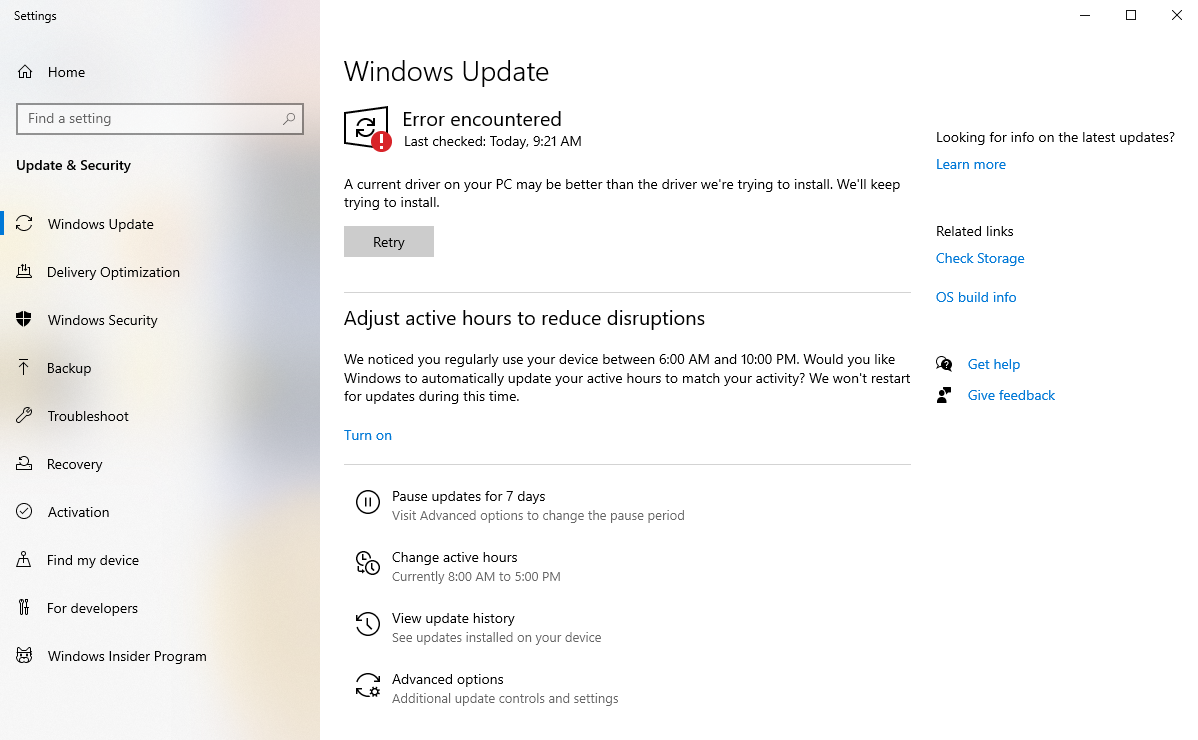
Task: Click the Give feedback person icon
Action: [x=944, y=395]
